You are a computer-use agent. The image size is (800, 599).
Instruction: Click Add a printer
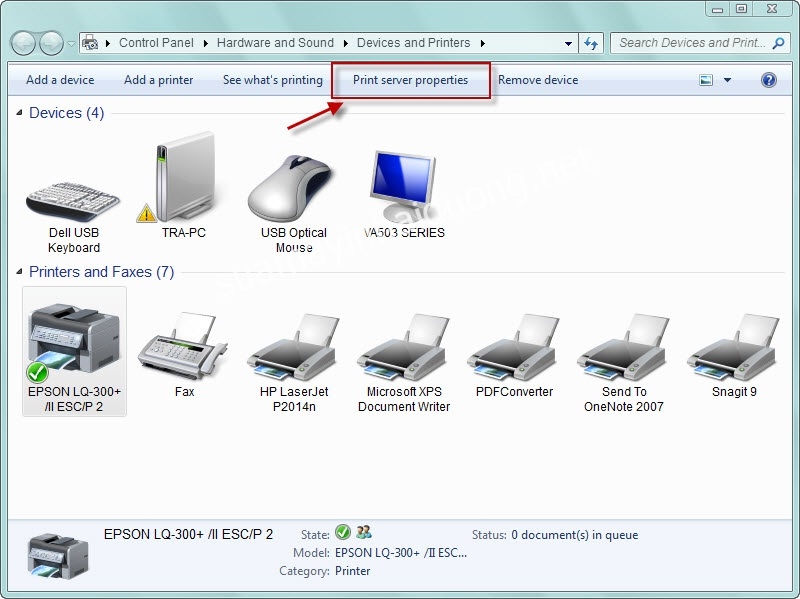pos(159,80)
